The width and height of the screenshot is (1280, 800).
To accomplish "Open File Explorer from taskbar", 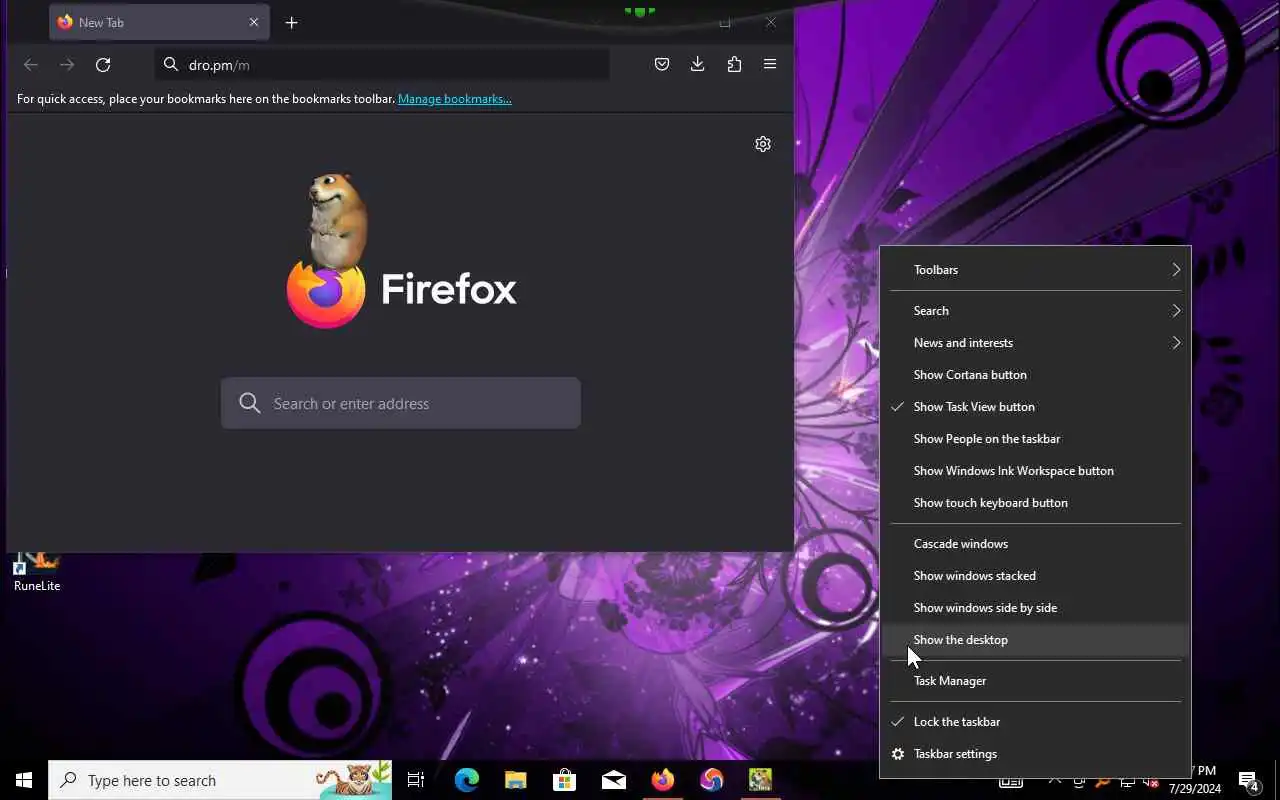I will [x=515, y=780].
